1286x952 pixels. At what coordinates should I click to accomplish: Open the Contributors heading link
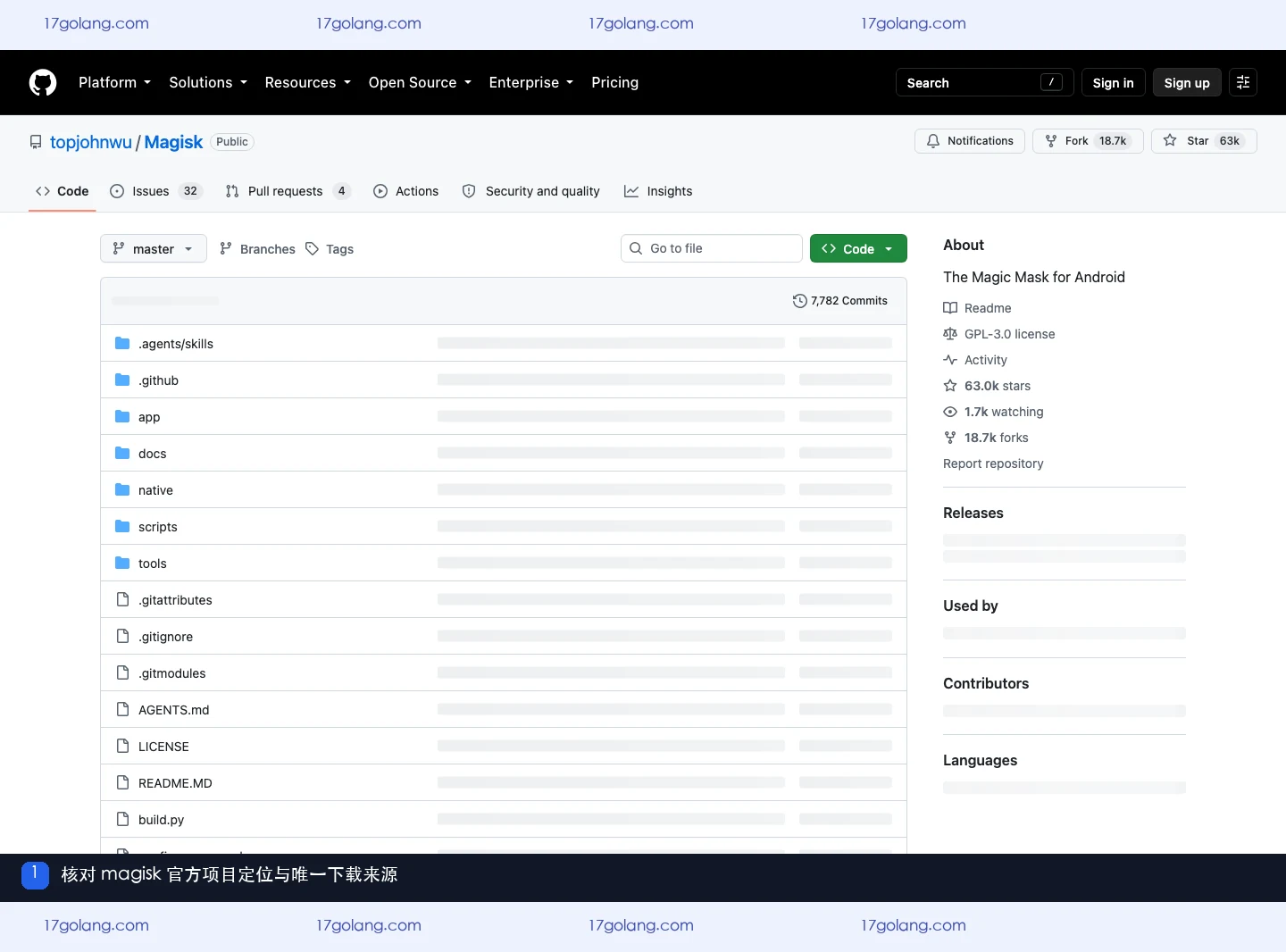[986, 683]
